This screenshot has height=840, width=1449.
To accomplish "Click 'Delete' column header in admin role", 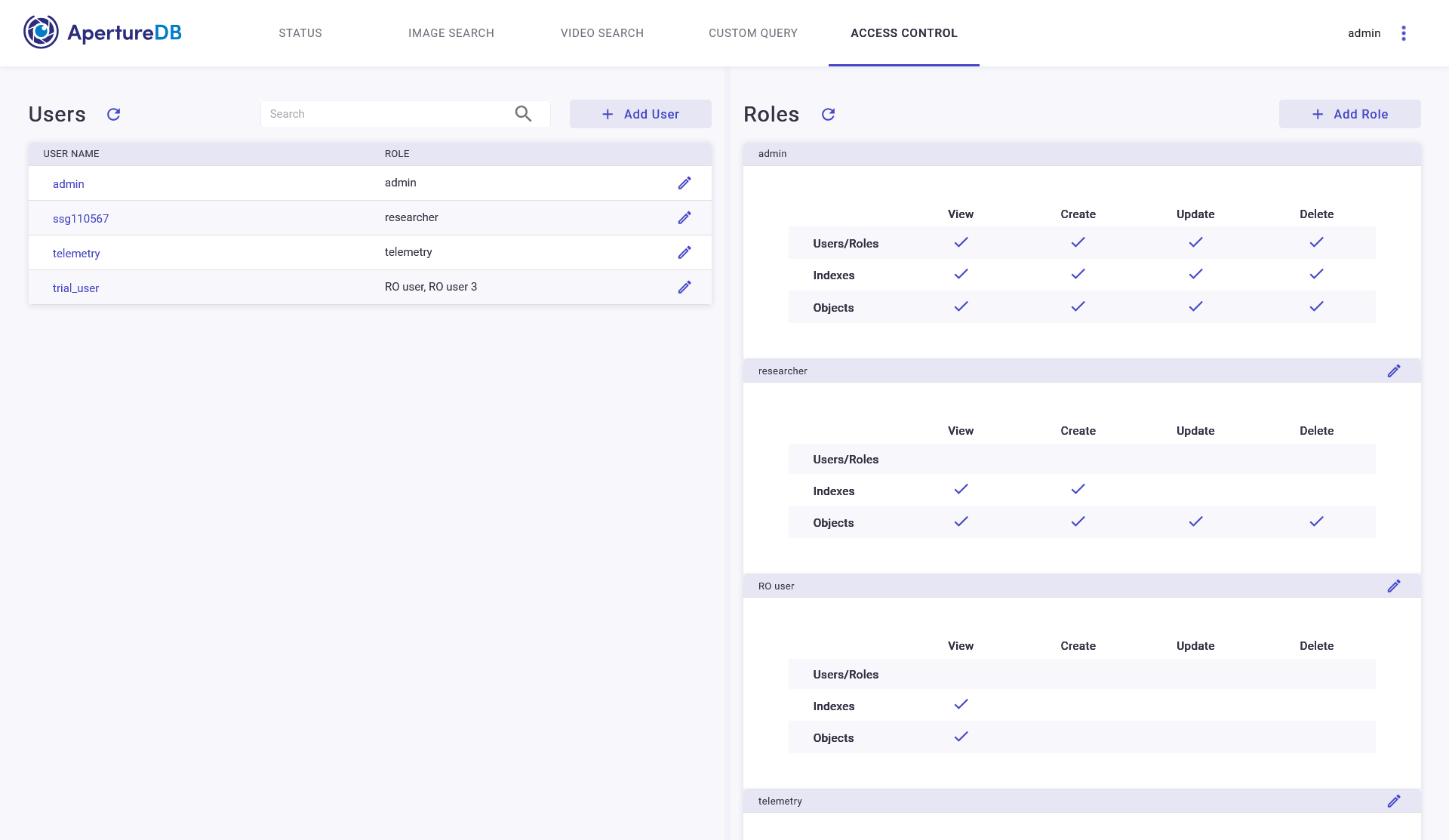I will tap(1317, 214).
